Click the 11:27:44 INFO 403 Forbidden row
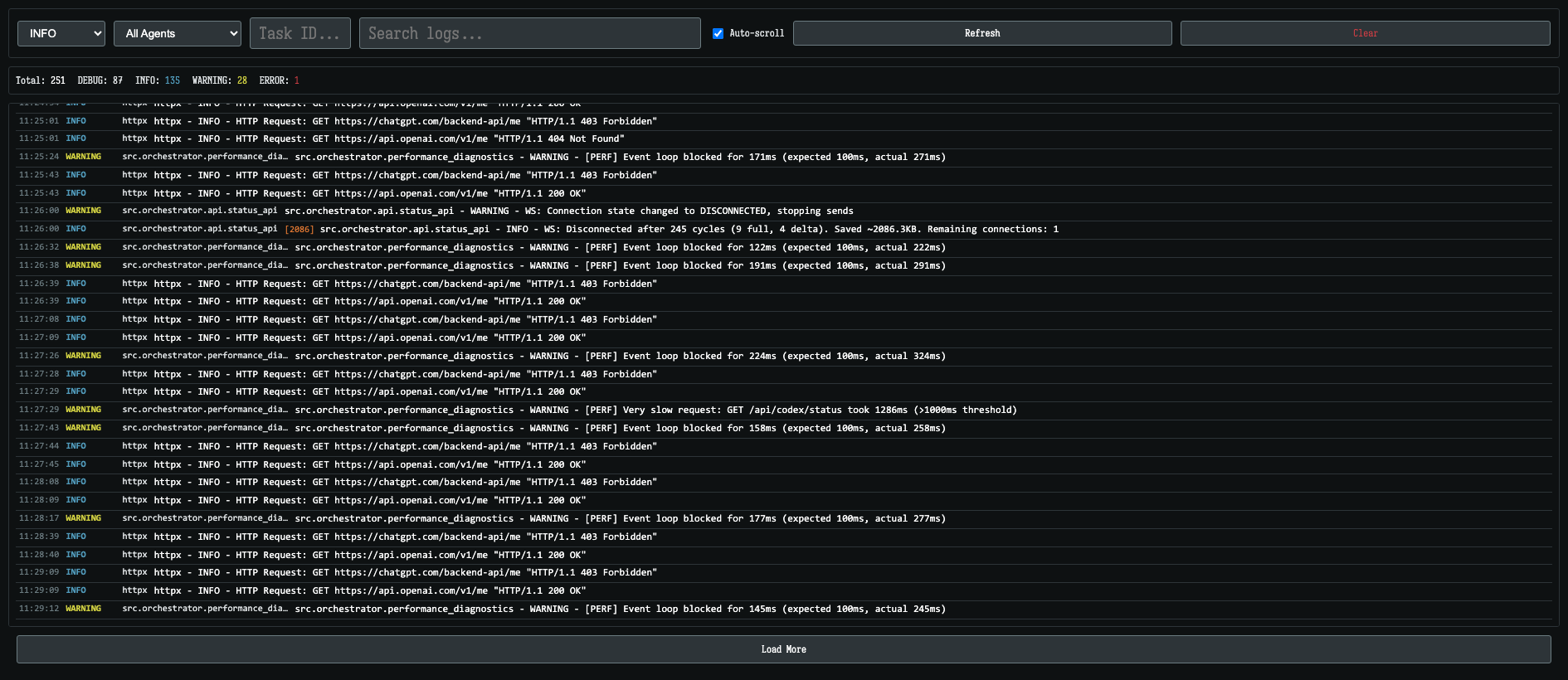This screenshot has width=1568, height=680. coord(784,446)
